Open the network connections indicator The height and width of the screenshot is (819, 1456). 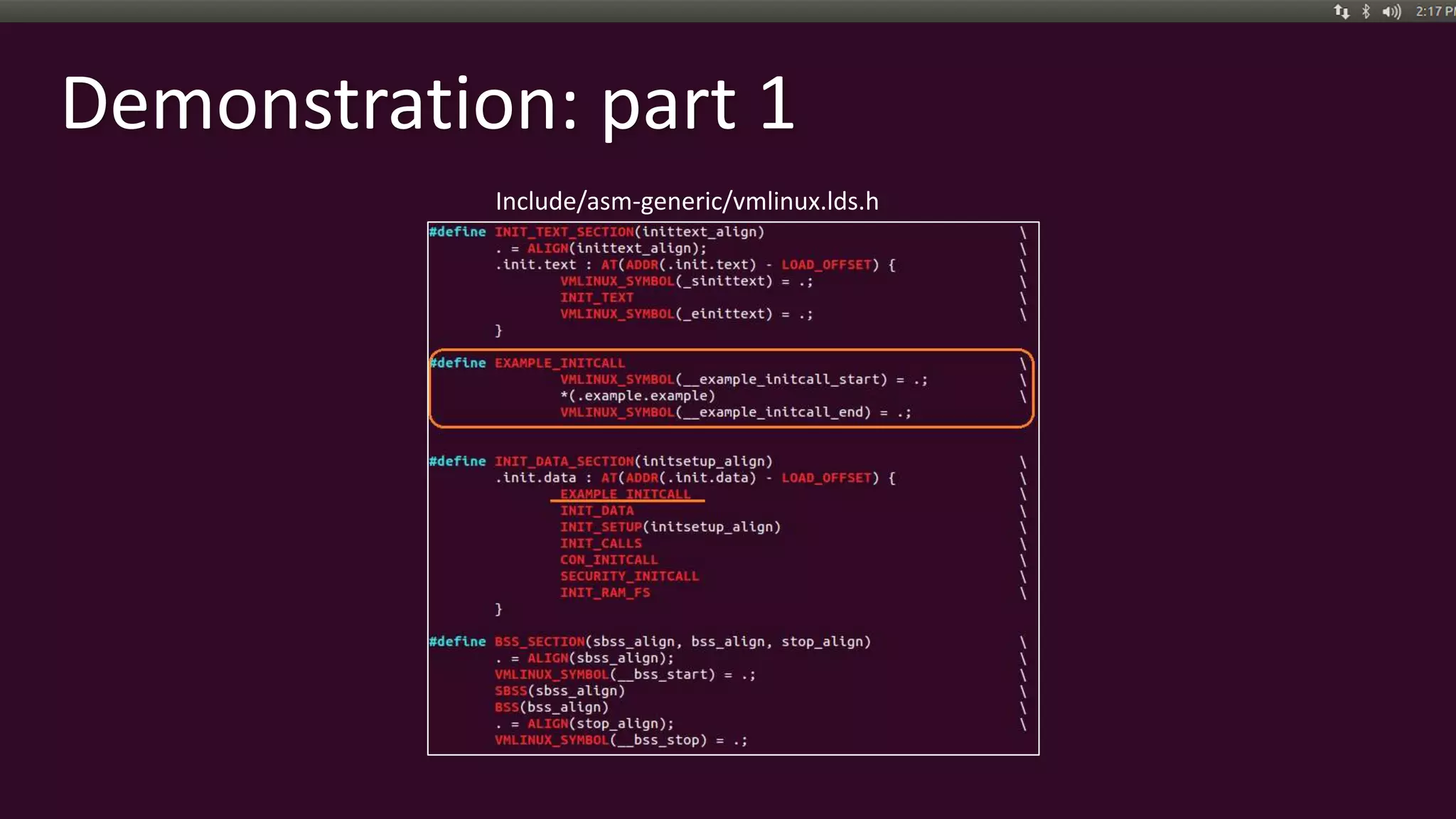pyautogui.click(x=1342, y=11)
